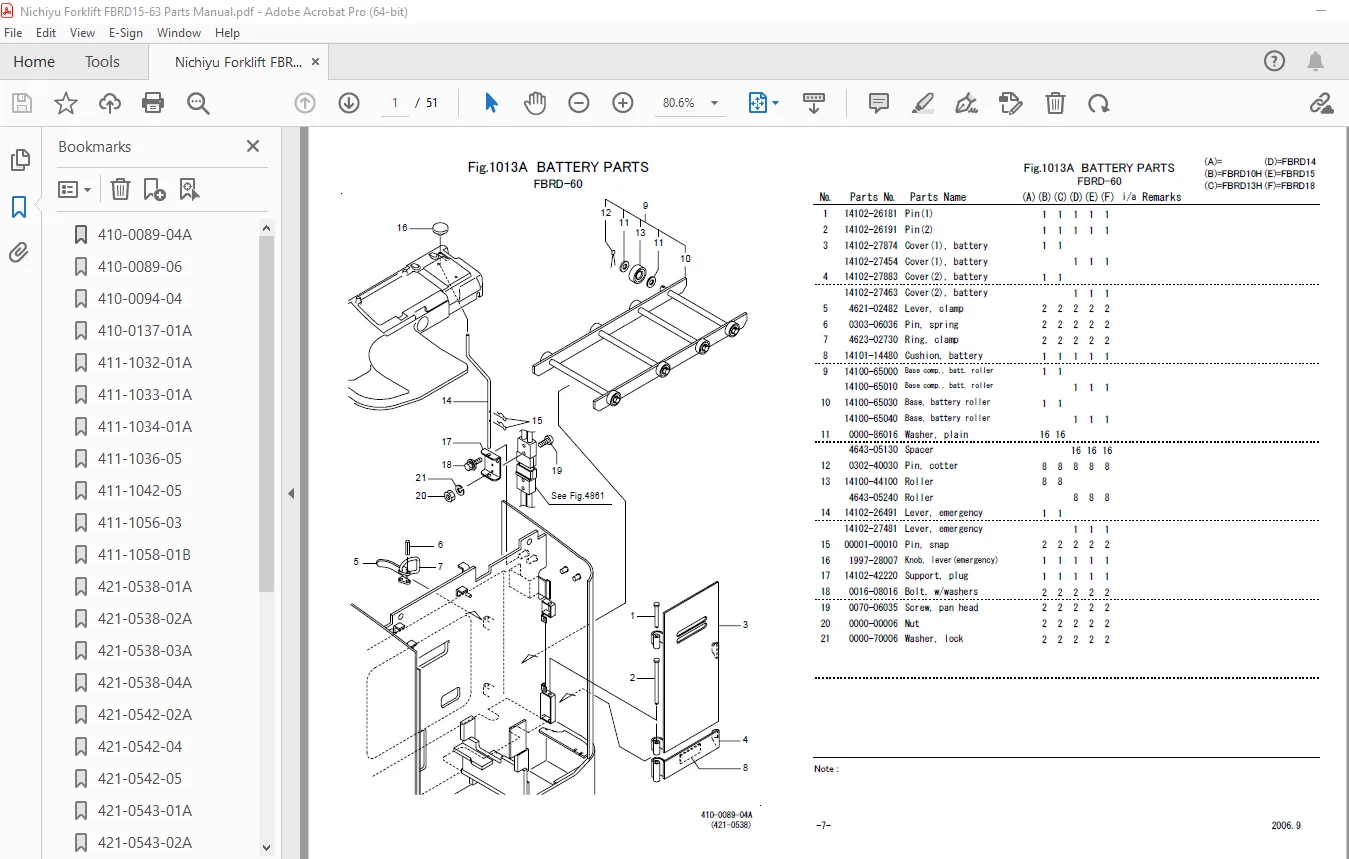Open bookmark 411-1032-01A
The width and height of the screenshot is (1349, 859).
144,363
